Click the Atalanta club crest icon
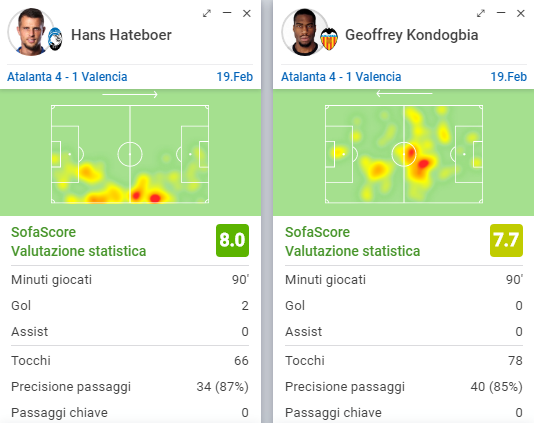Image resolution: width=534 pixels, height=423 pixels. coord(55,39)
